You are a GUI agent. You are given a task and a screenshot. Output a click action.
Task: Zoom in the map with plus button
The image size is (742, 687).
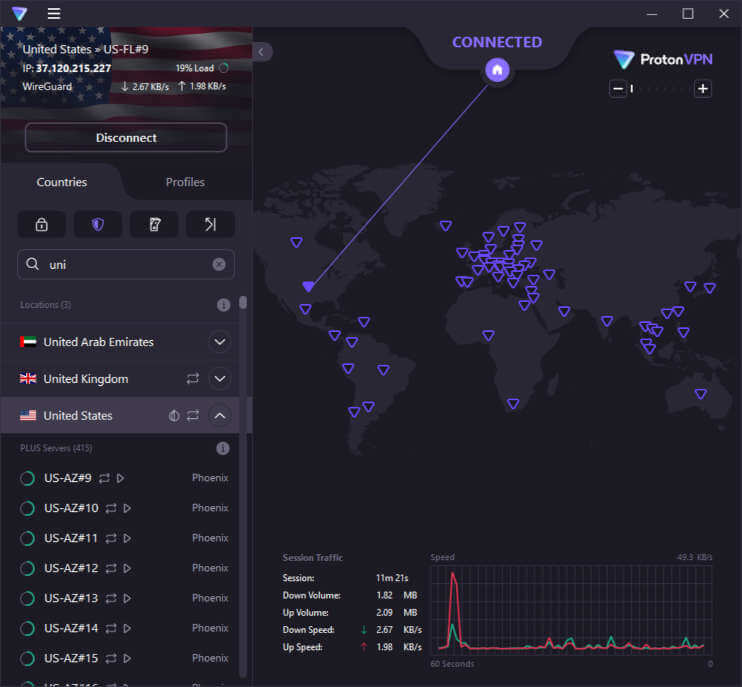(703, 88)
